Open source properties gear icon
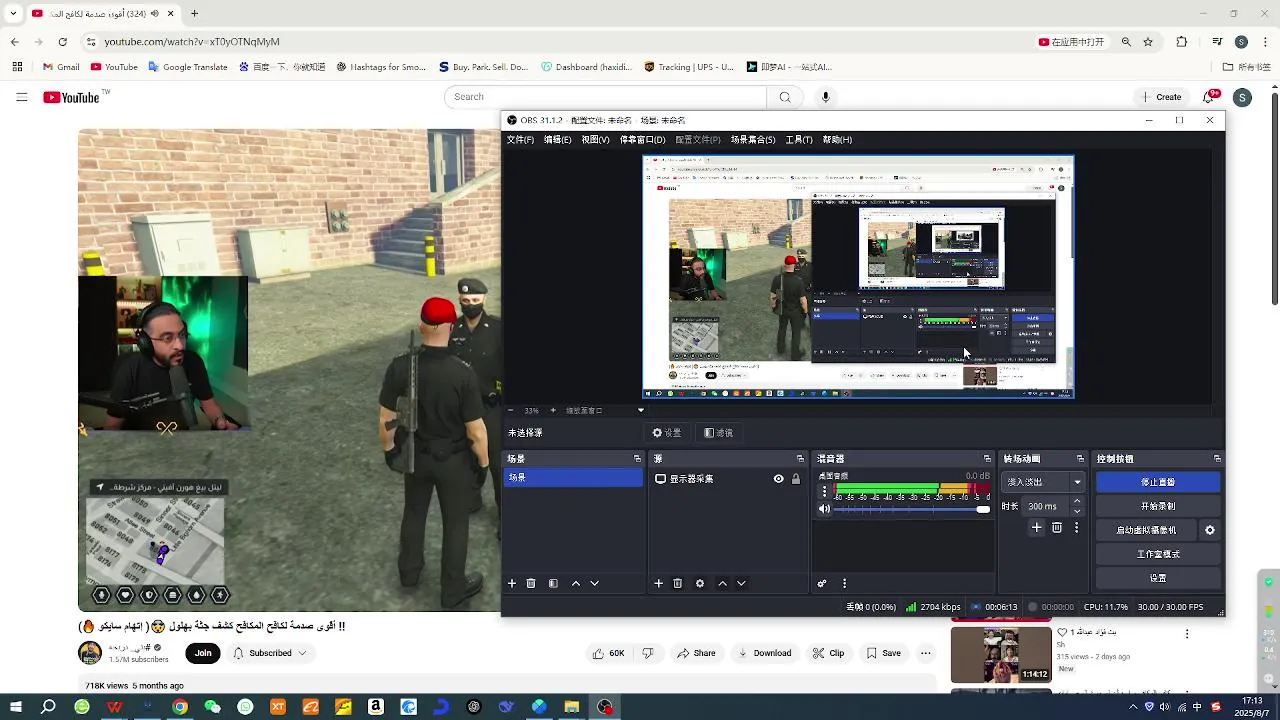Screen dimensions: 1280x720 pyautogui.click(x=699, y=583)
